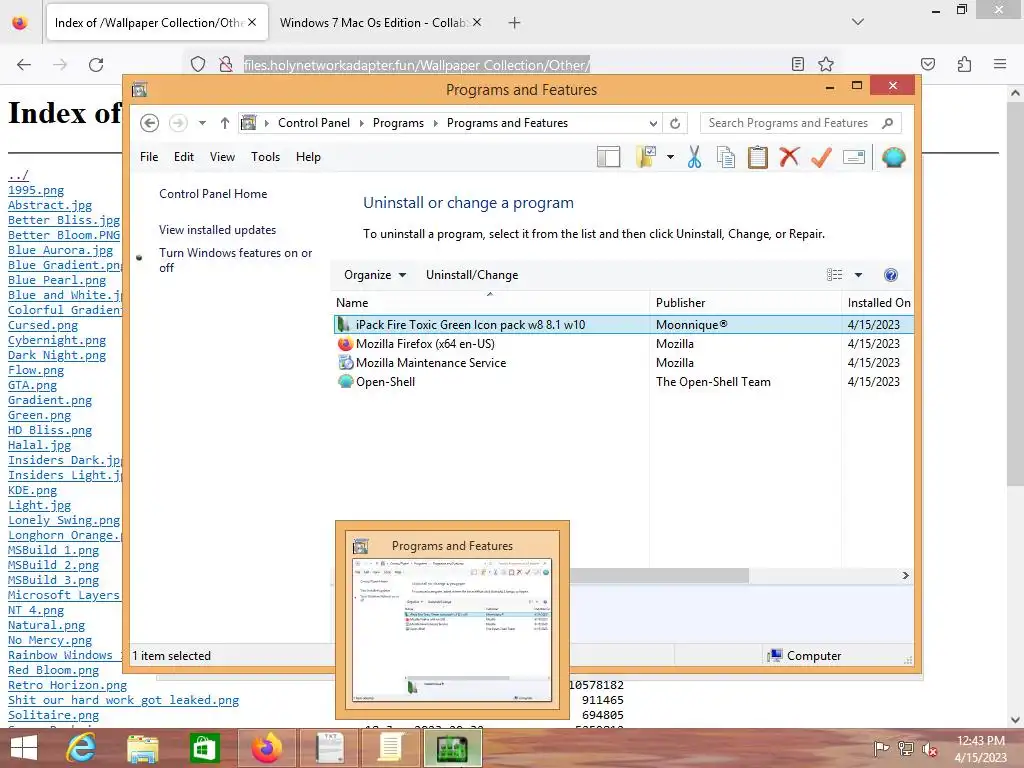Viewport: 1024px width, 768px height.
Task: Click the Windows Start button
Action: pos(24,748)
